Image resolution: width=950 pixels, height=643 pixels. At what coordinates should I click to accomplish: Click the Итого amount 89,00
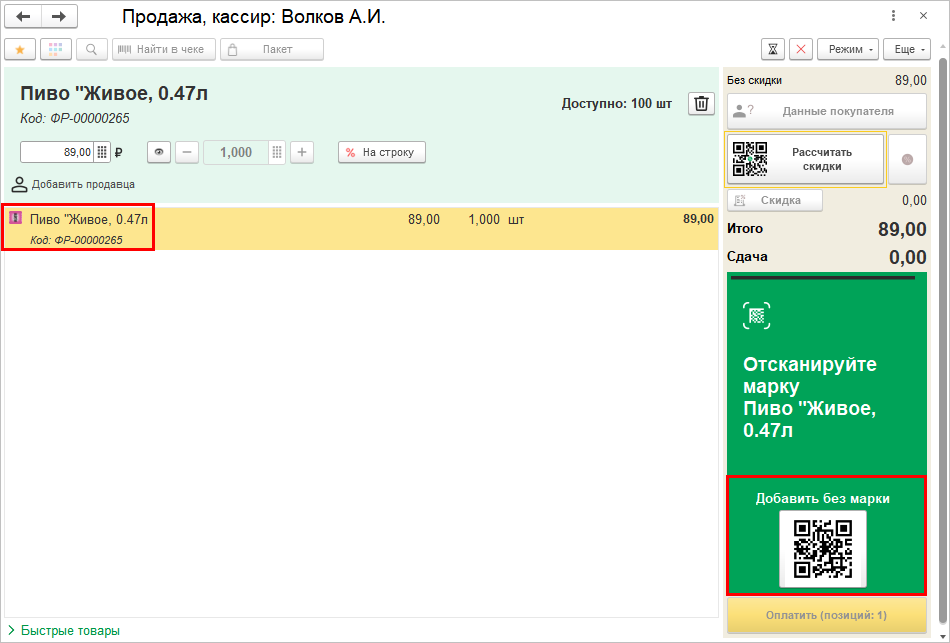click(x=902, y=229)
